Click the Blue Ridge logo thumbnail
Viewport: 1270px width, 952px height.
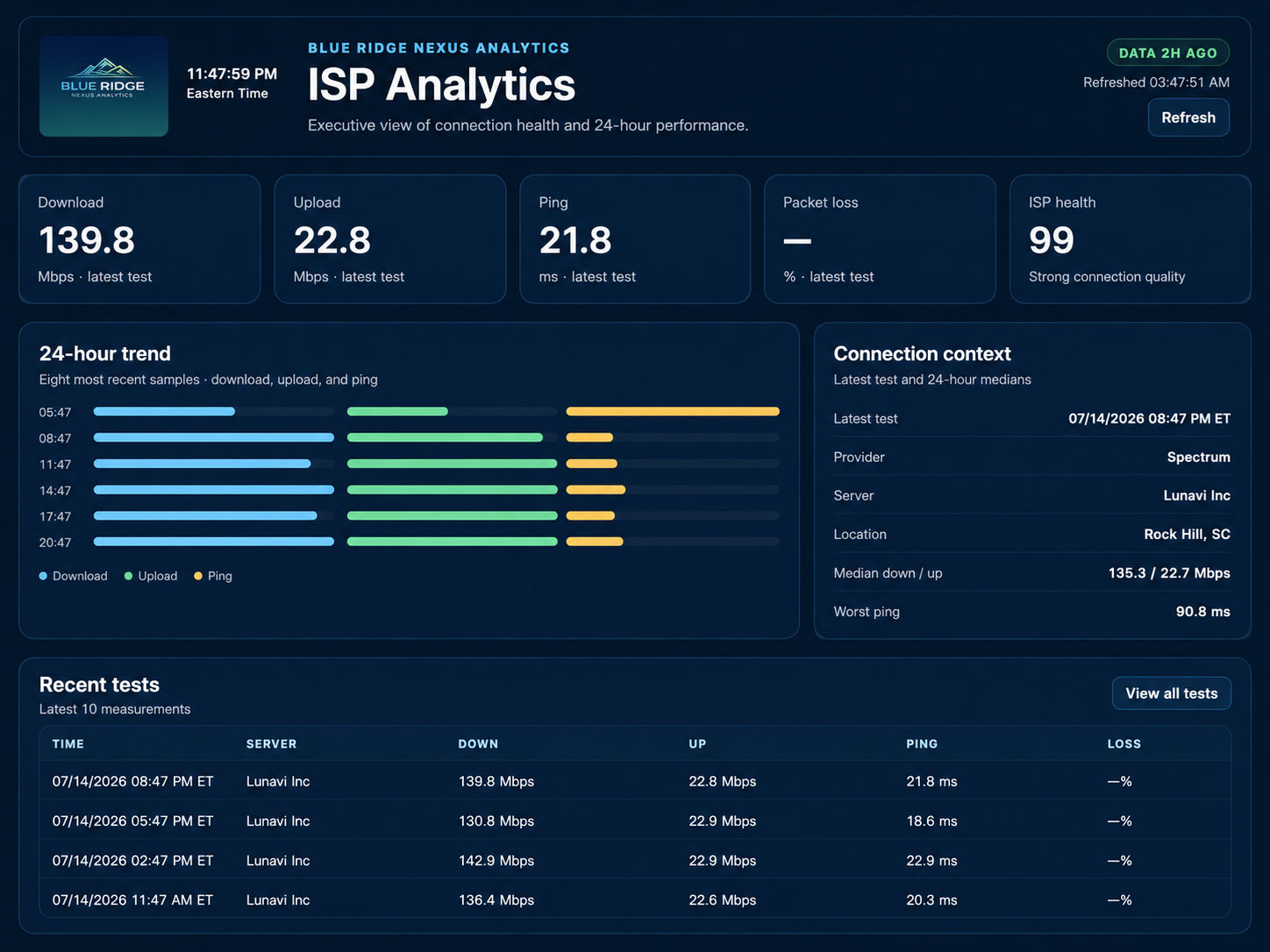103,86
